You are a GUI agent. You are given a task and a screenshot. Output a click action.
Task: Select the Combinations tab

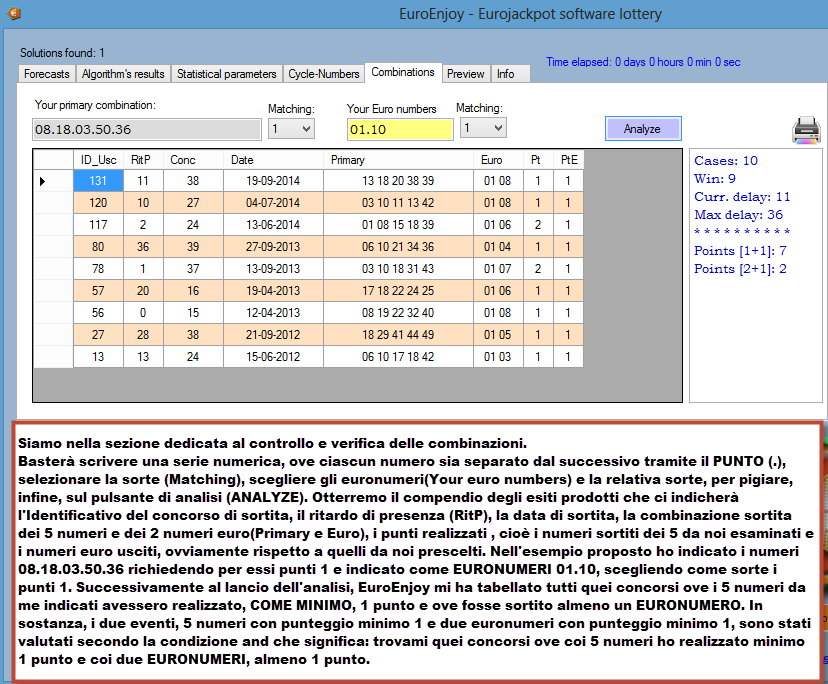[x=403, y=72]
